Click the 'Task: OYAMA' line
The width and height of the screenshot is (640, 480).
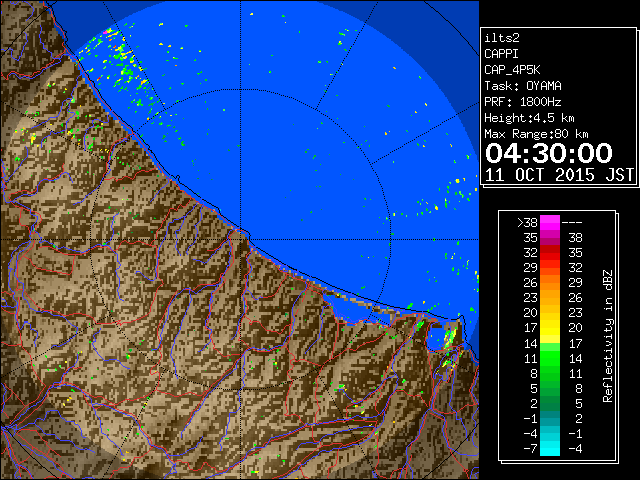point(523,86)
